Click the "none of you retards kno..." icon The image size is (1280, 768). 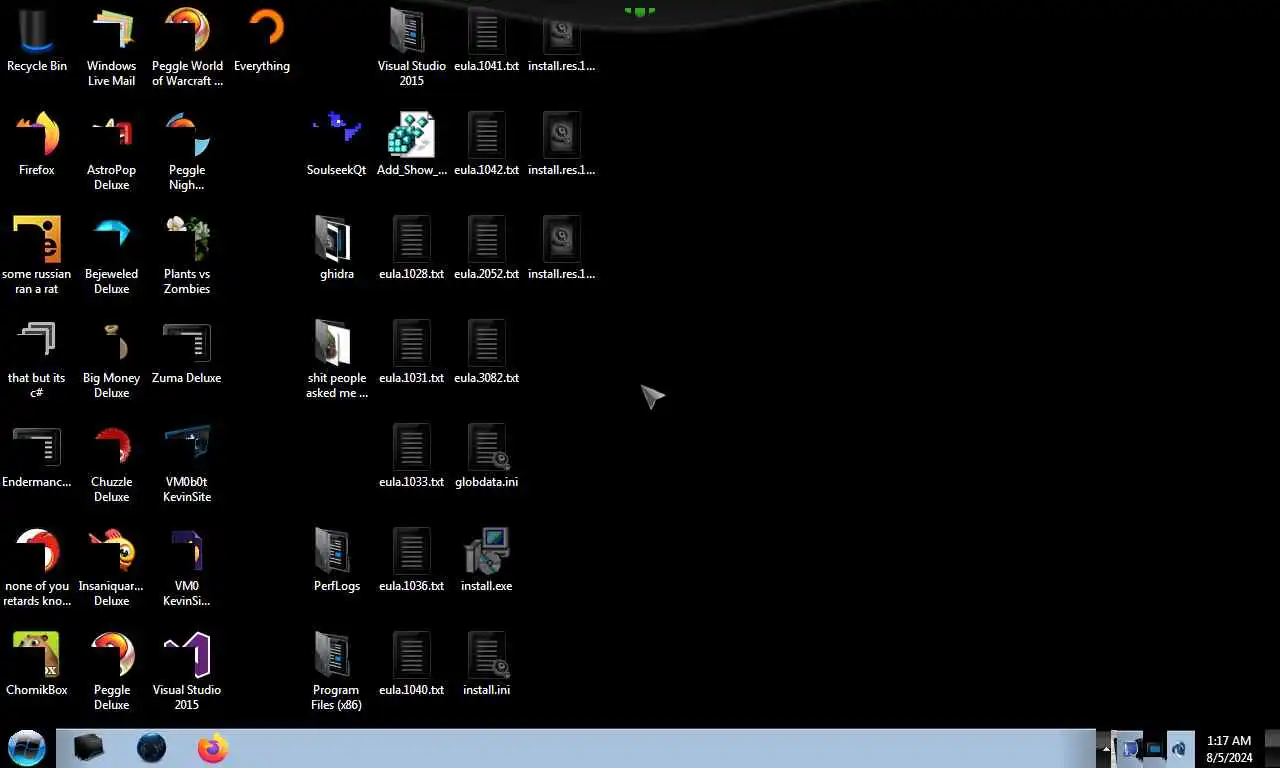click(x=37, y=567)
